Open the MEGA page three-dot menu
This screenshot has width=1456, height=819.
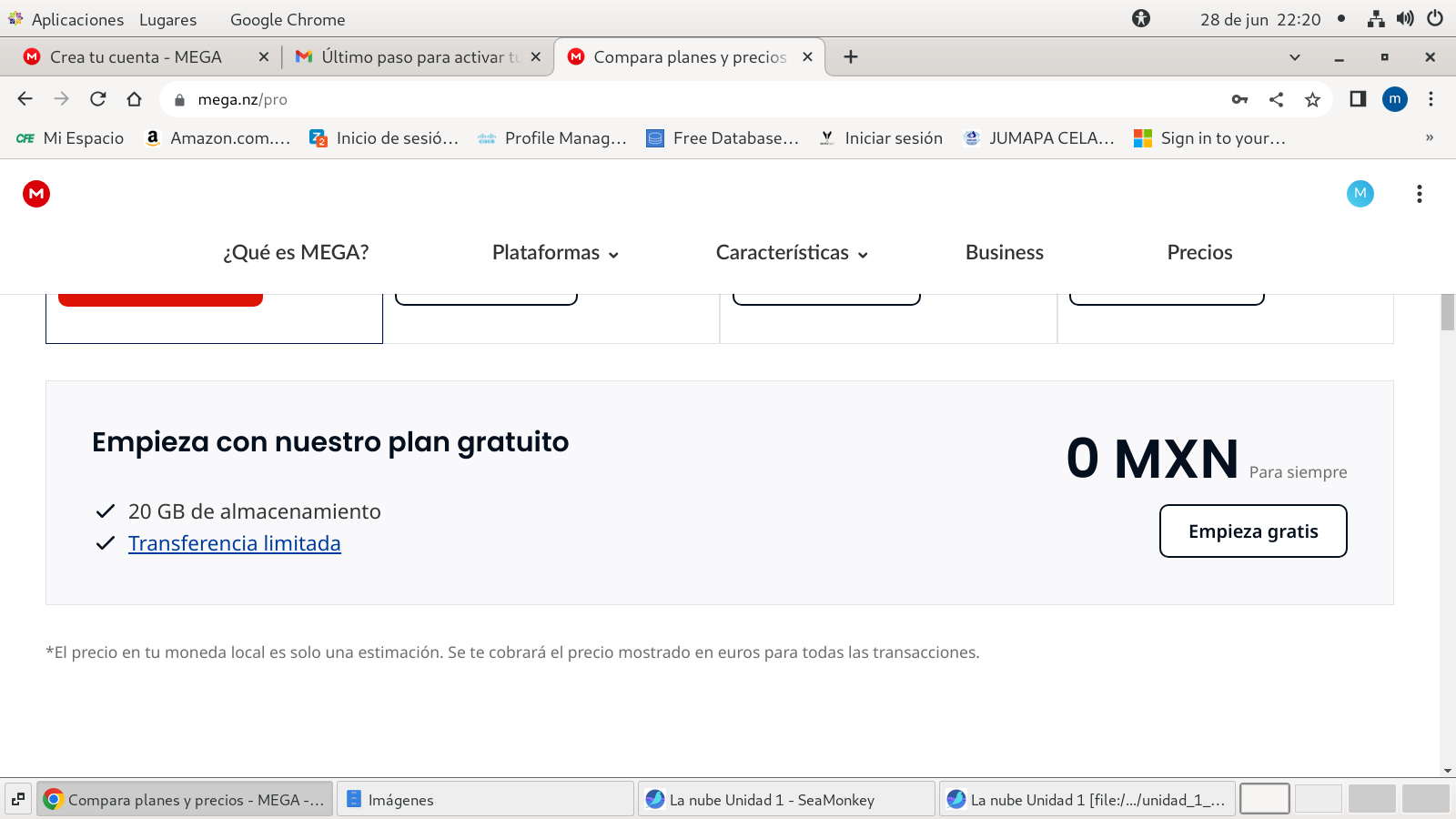pyautogui.click(x=1419, y=194)
